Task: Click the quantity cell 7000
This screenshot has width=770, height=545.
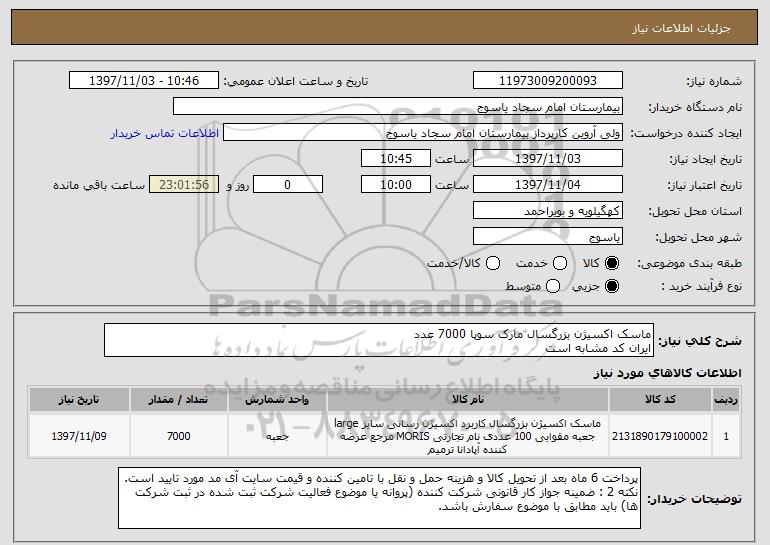Action: click(x=179, y=436)
